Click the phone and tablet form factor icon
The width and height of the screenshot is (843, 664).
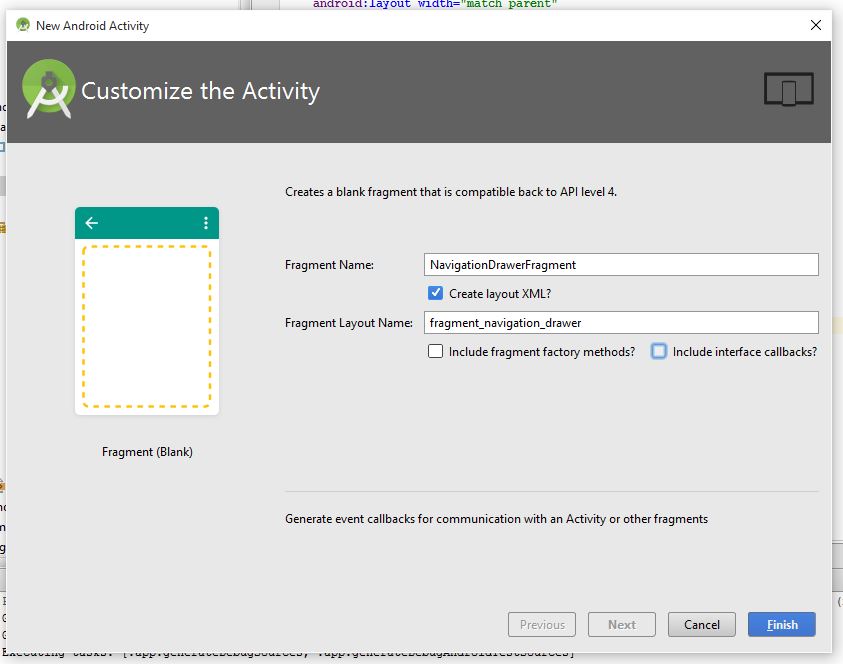pos(788,90)
